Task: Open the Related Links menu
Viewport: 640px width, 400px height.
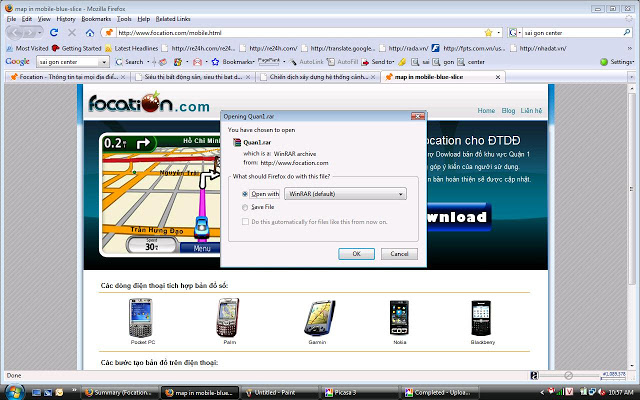Action: pos(173,19)
